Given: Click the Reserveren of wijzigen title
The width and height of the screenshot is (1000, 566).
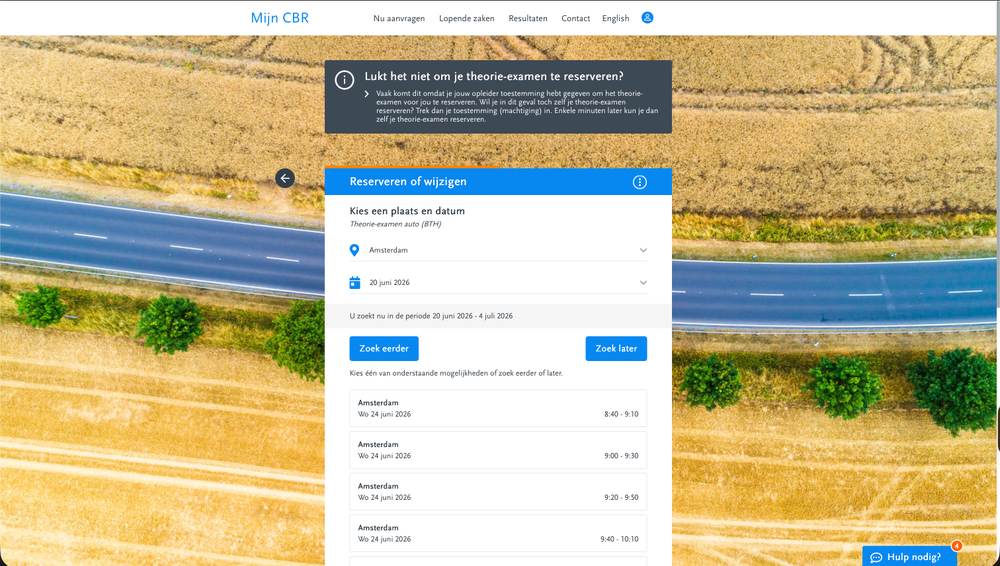Looking at the screenshot, I should [x=408, y=182].
